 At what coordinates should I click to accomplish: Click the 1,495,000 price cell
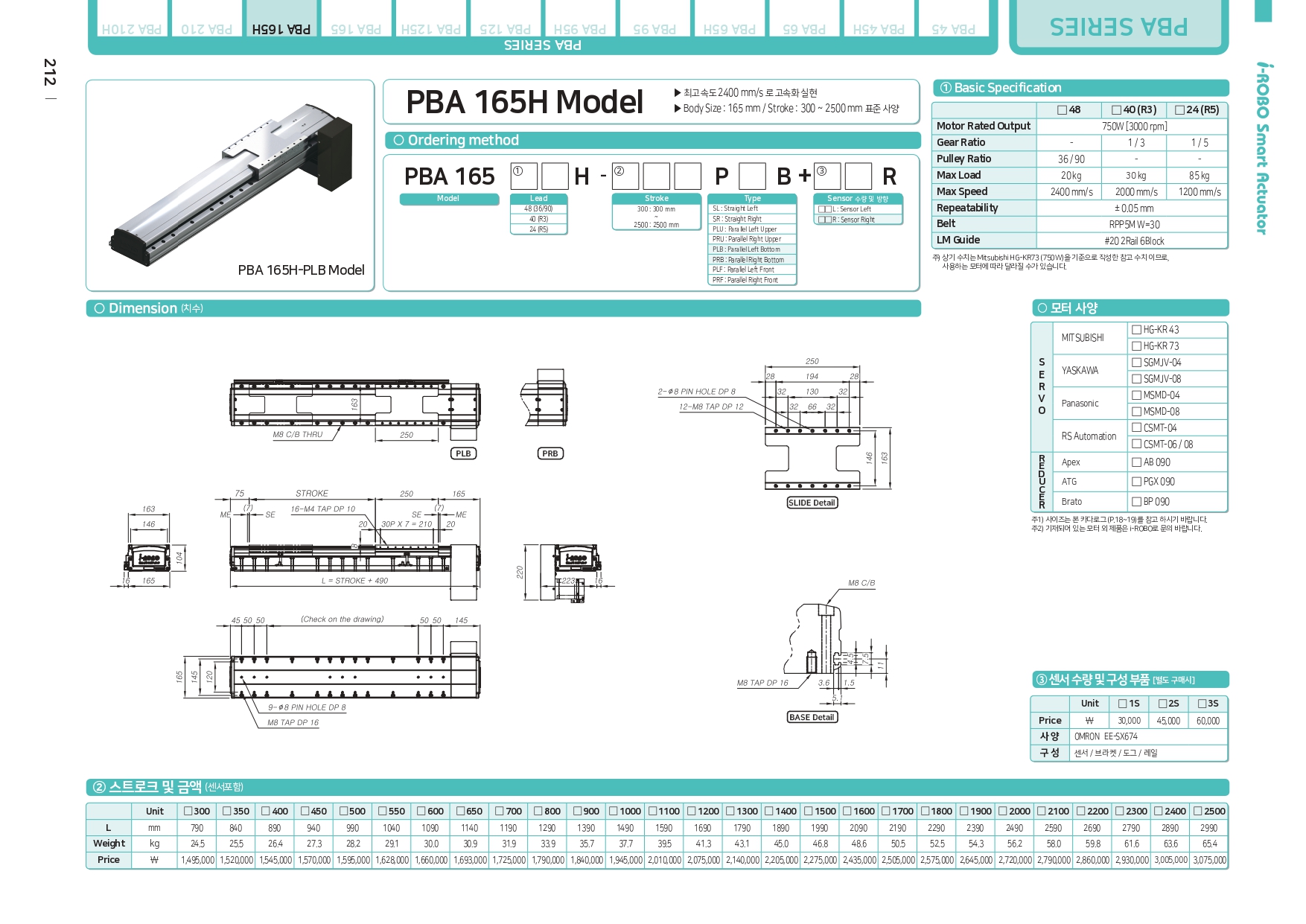point(197,860)
